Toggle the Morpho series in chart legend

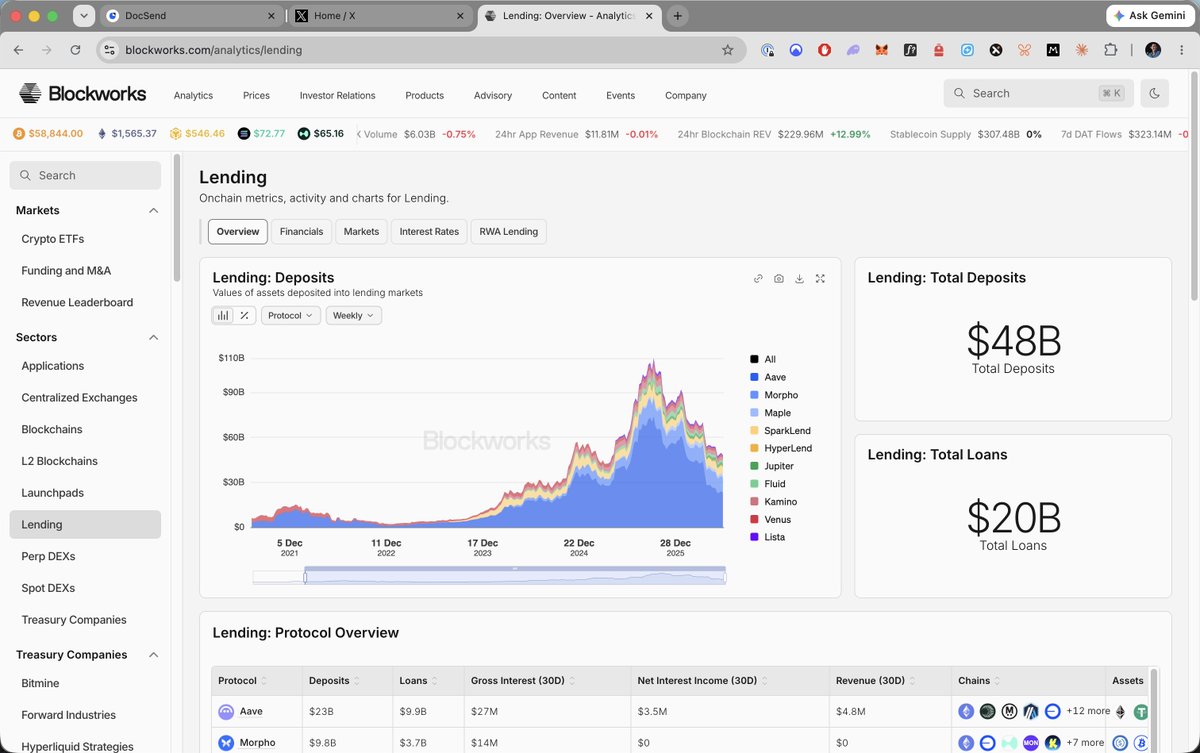click(773, 395)
